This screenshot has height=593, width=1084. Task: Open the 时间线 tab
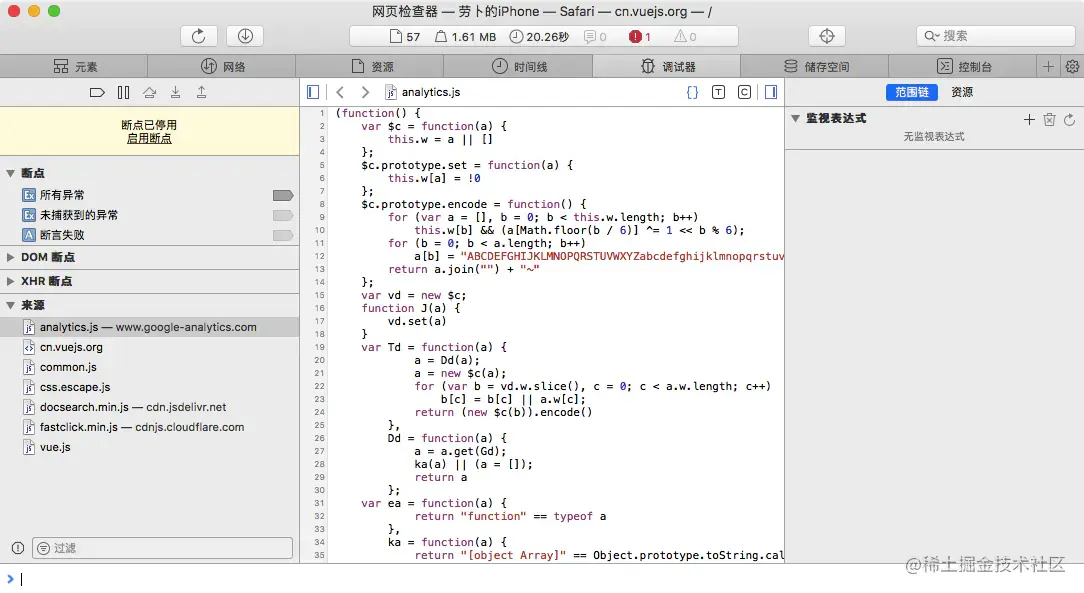pos(518,66)
